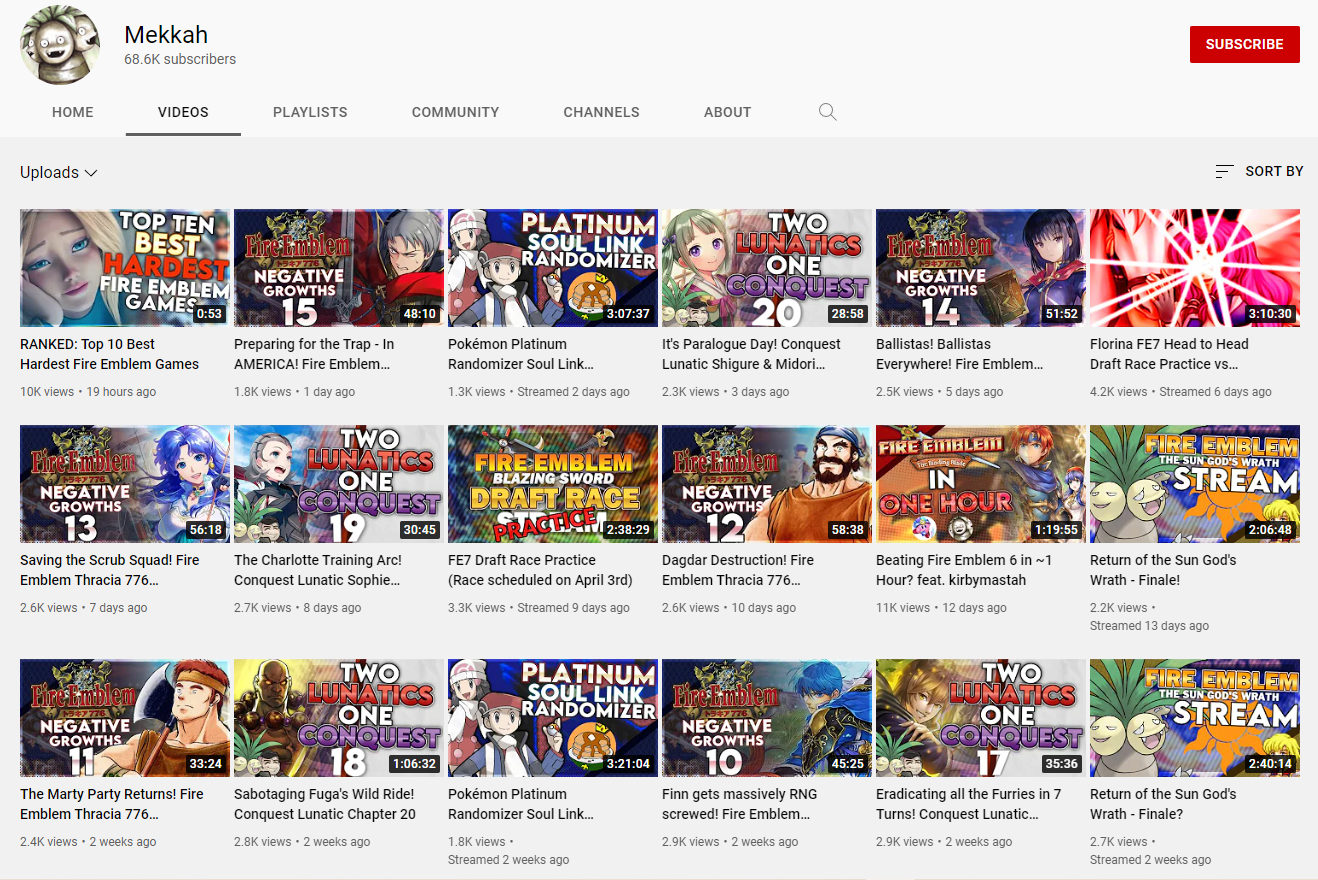The image size is (1318, 880).
Task: Click 'Sabotaging Fuga's Wild Ride!' title
Action: pos(325,804)
